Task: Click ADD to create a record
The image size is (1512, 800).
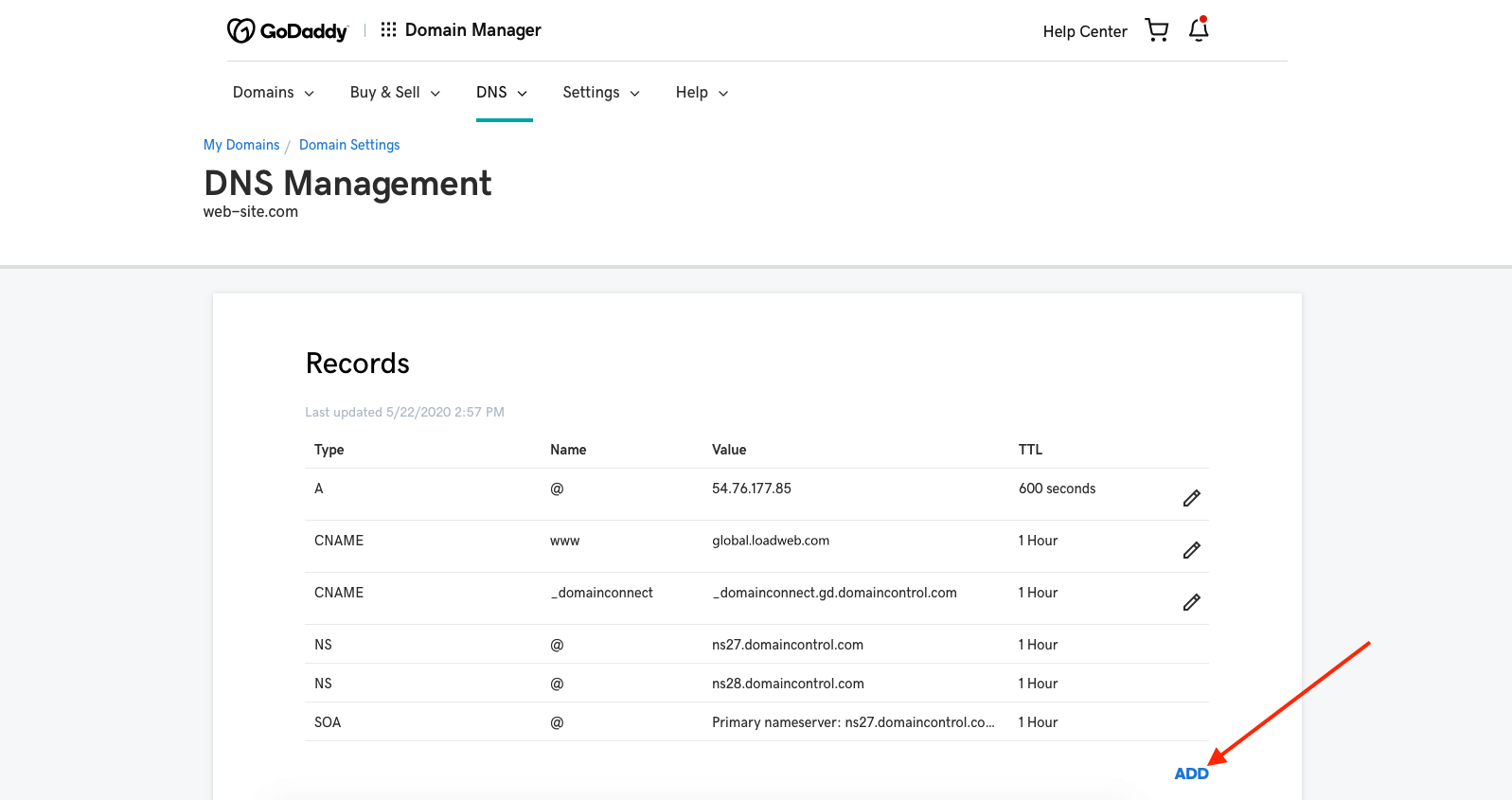Action: tap(1191, 773)
